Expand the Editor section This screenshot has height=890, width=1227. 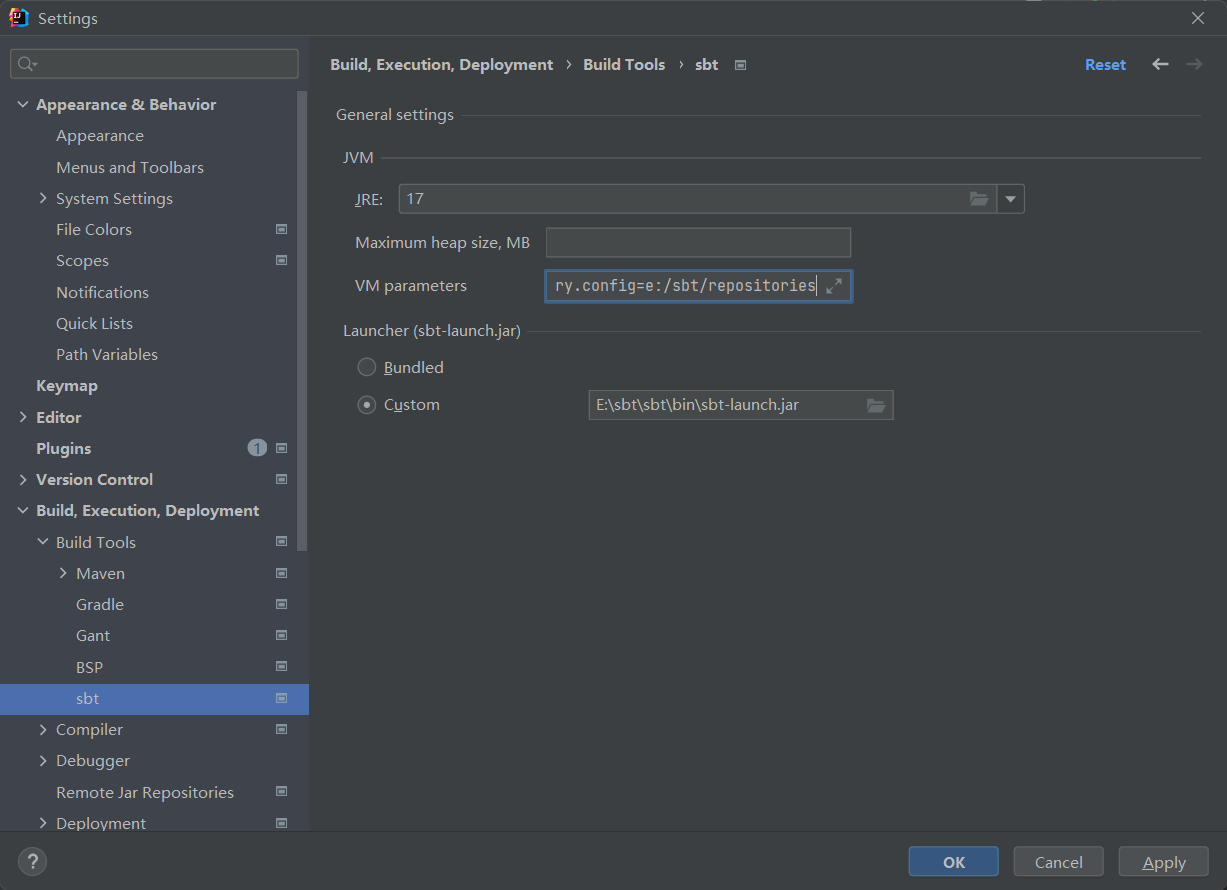(23, 417)
